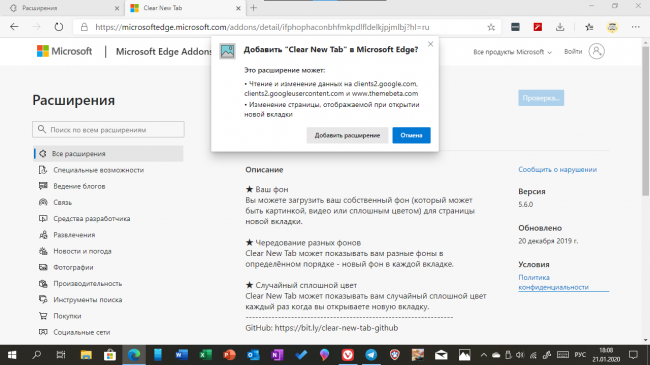Open File Explorer from taskbar
The height and width of the screenshot is (365, 650).
86,355
